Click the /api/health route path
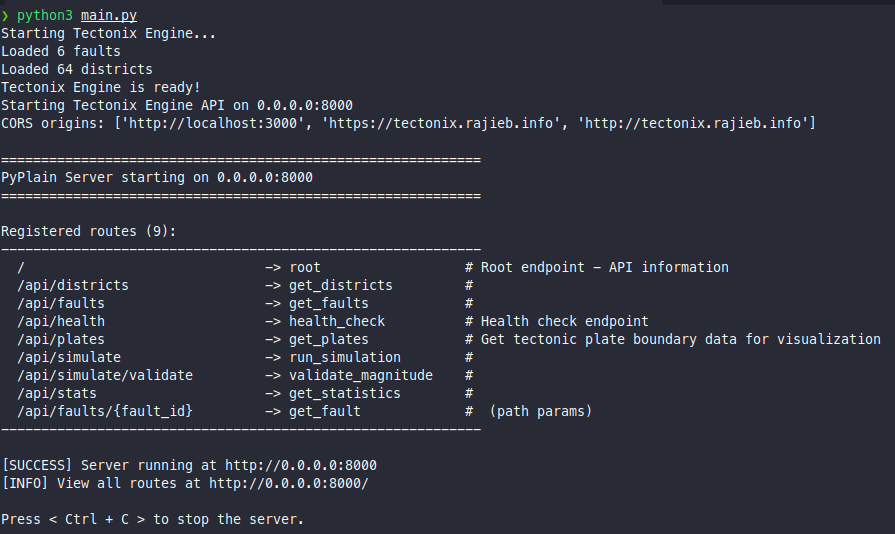895x534 pixels. [x=61, y=321]
